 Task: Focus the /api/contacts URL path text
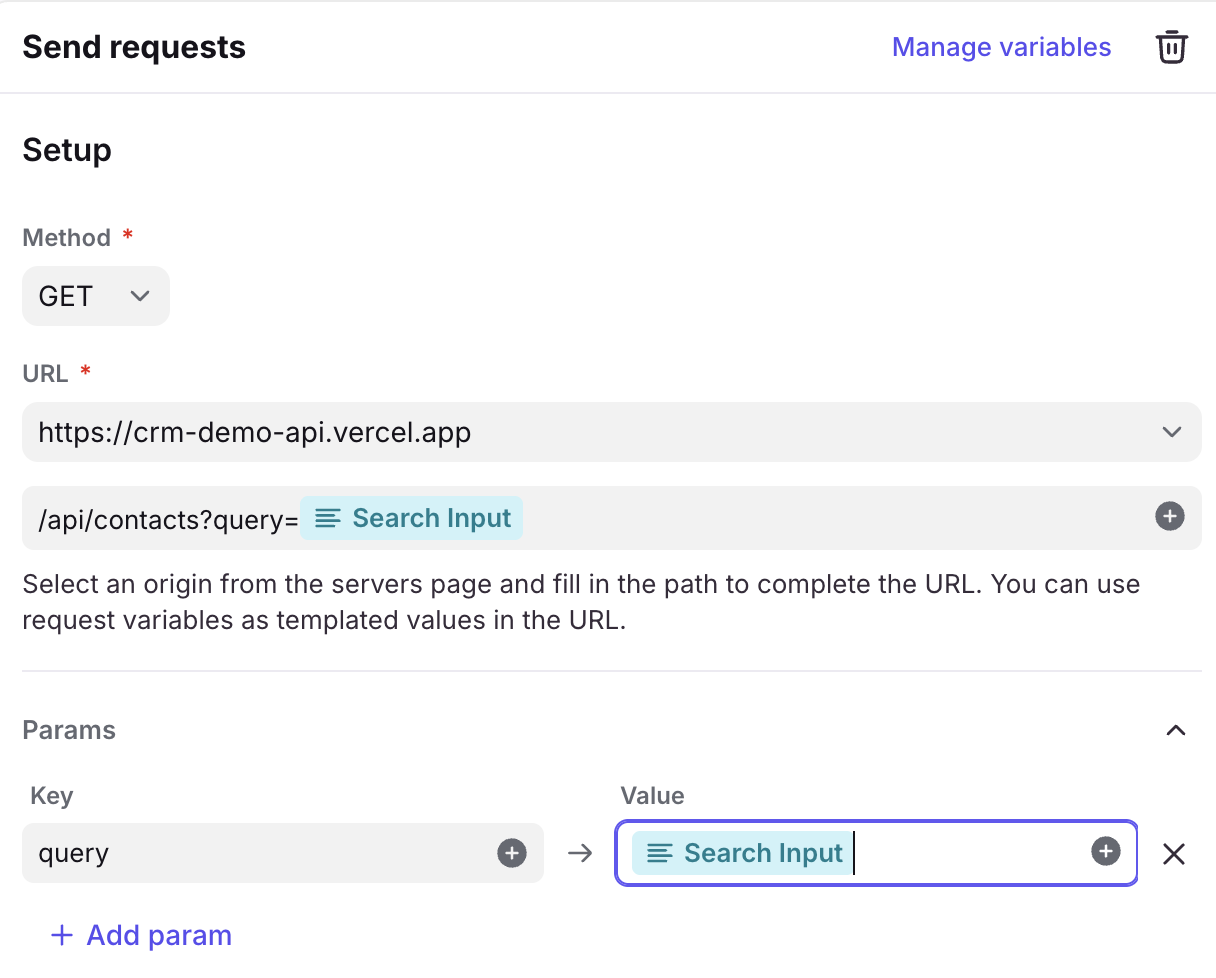click(x=160, y=518)
